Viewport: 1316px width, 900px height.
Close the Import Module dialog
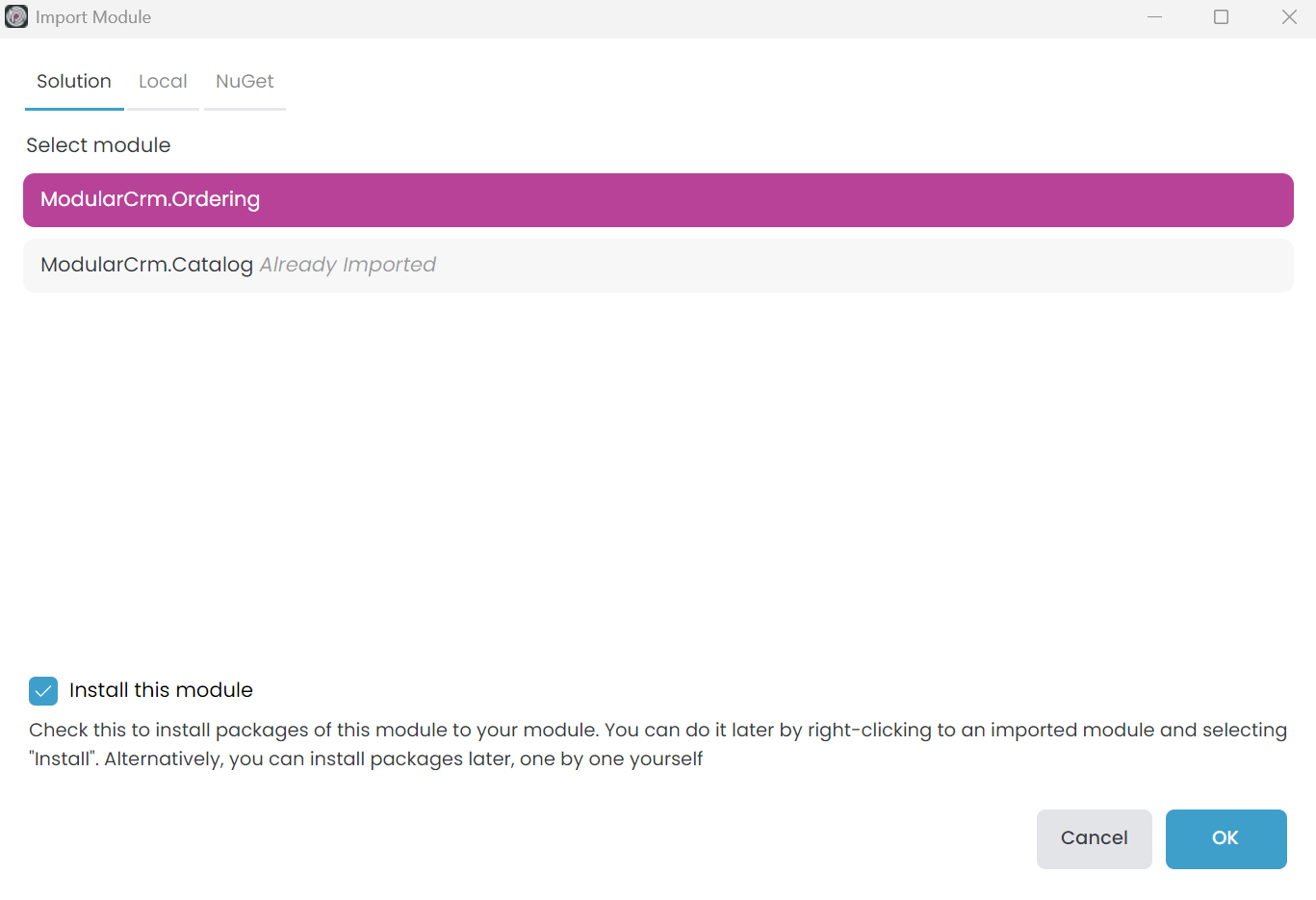(x=1289, y=16)
